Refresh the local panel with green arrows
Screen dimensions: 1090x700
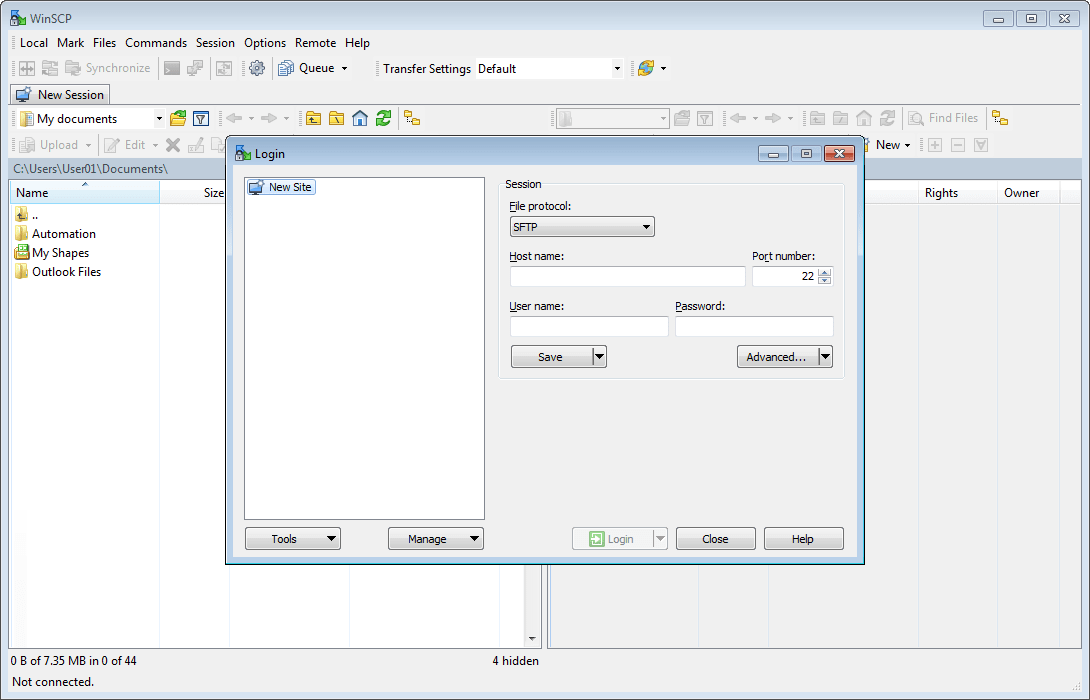tap(383, 118)
